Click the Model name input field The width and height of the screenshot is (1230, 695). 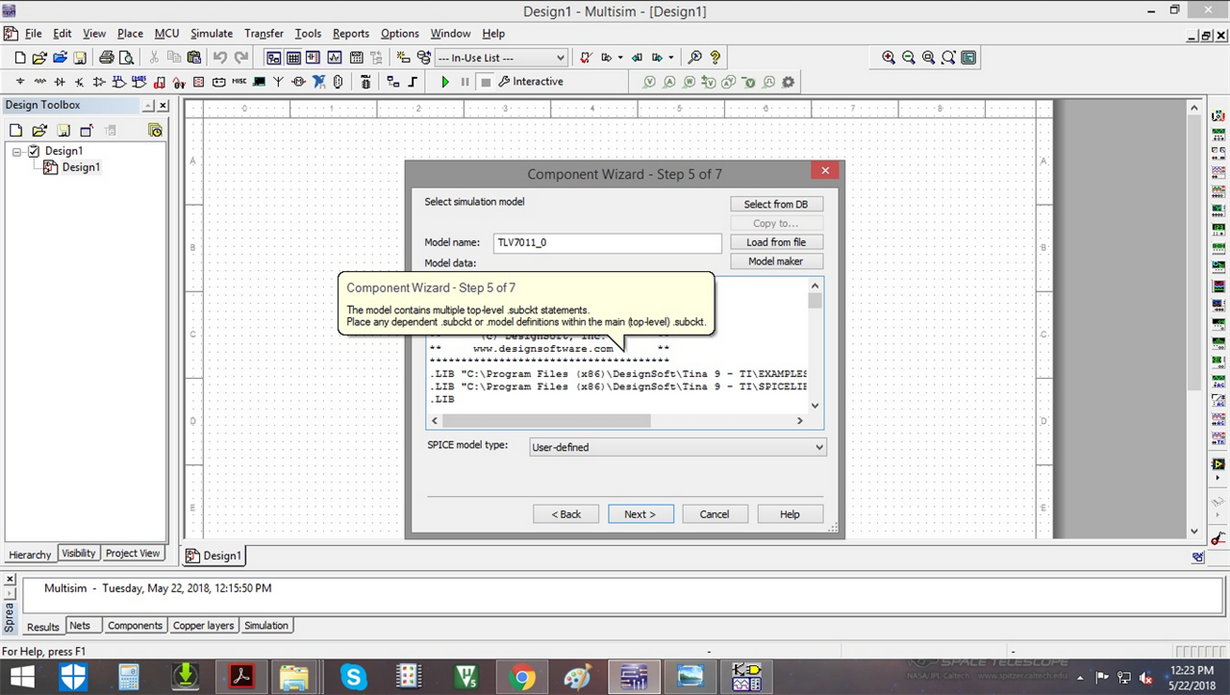607,243
